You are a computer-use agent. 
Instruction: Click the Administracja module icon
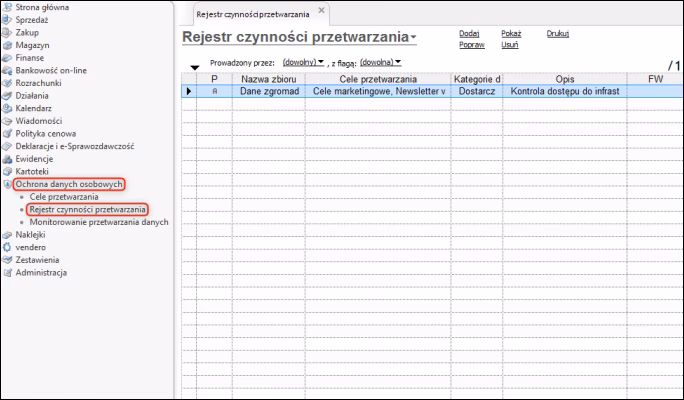(7, 273)
